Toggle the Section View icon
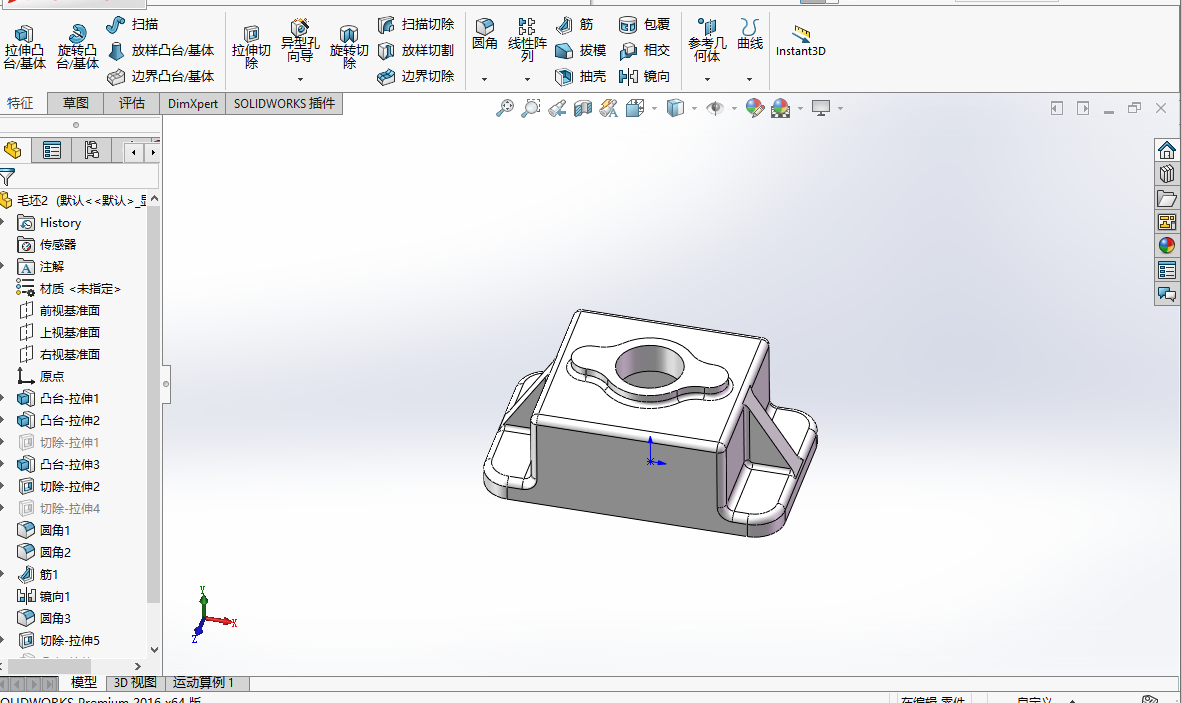This screenshot has width=1182, height=703. point(583,109)
